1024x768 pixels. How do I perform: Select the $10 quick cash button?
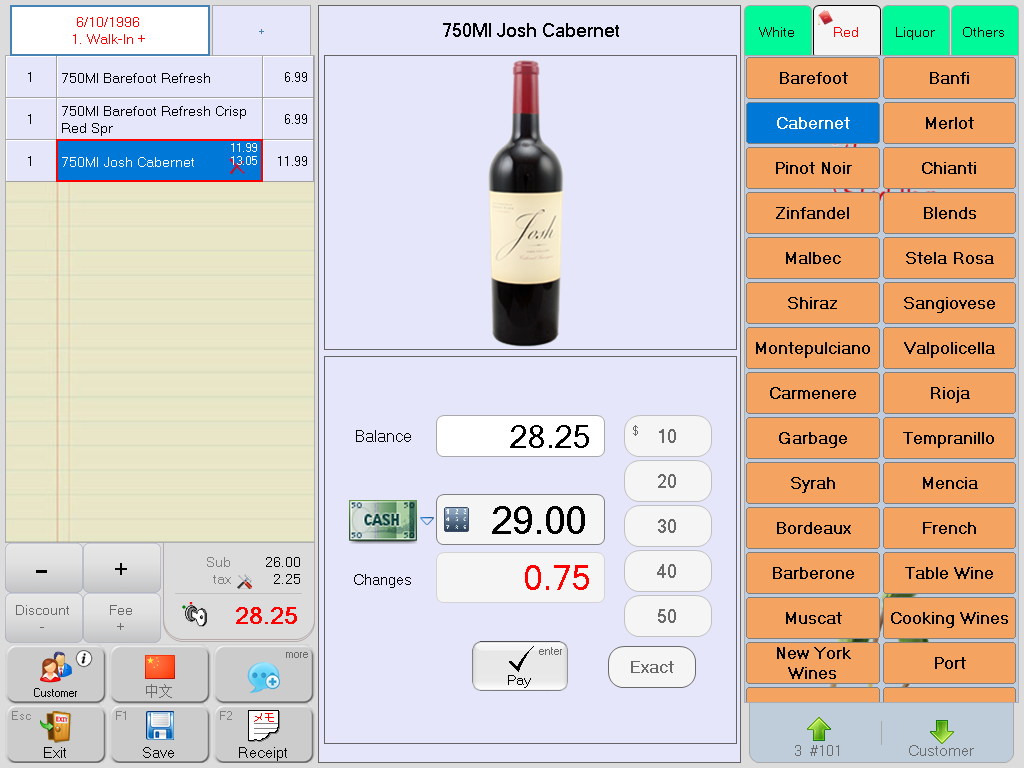click(667, 436)
